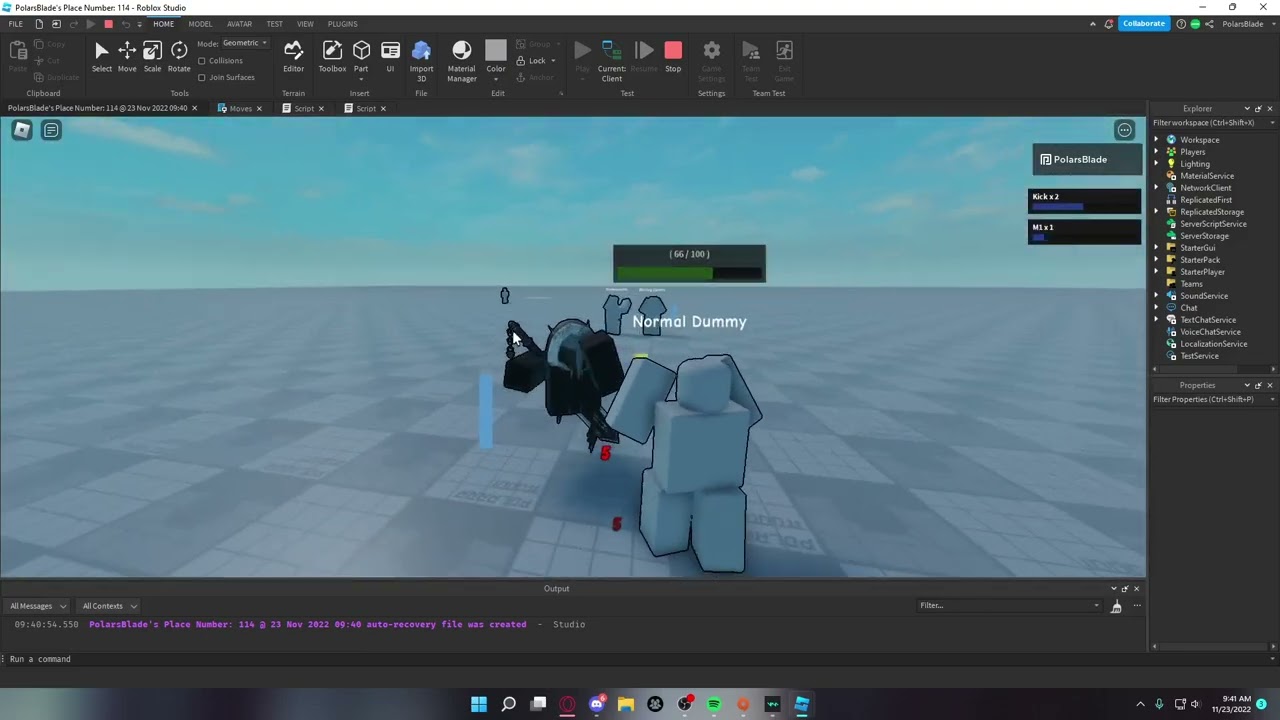The image size is (1280, 720).
Task: Open the PolarsBlade account dropdown
Action: click(1247, 24)
